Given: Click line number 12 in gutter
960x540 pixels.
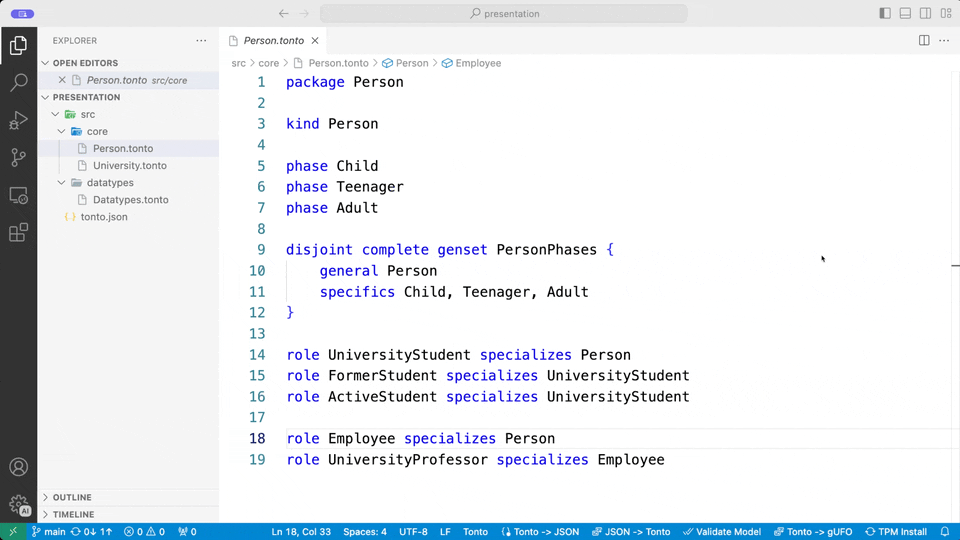Looking at the screenshot, I should click(257, 313).
